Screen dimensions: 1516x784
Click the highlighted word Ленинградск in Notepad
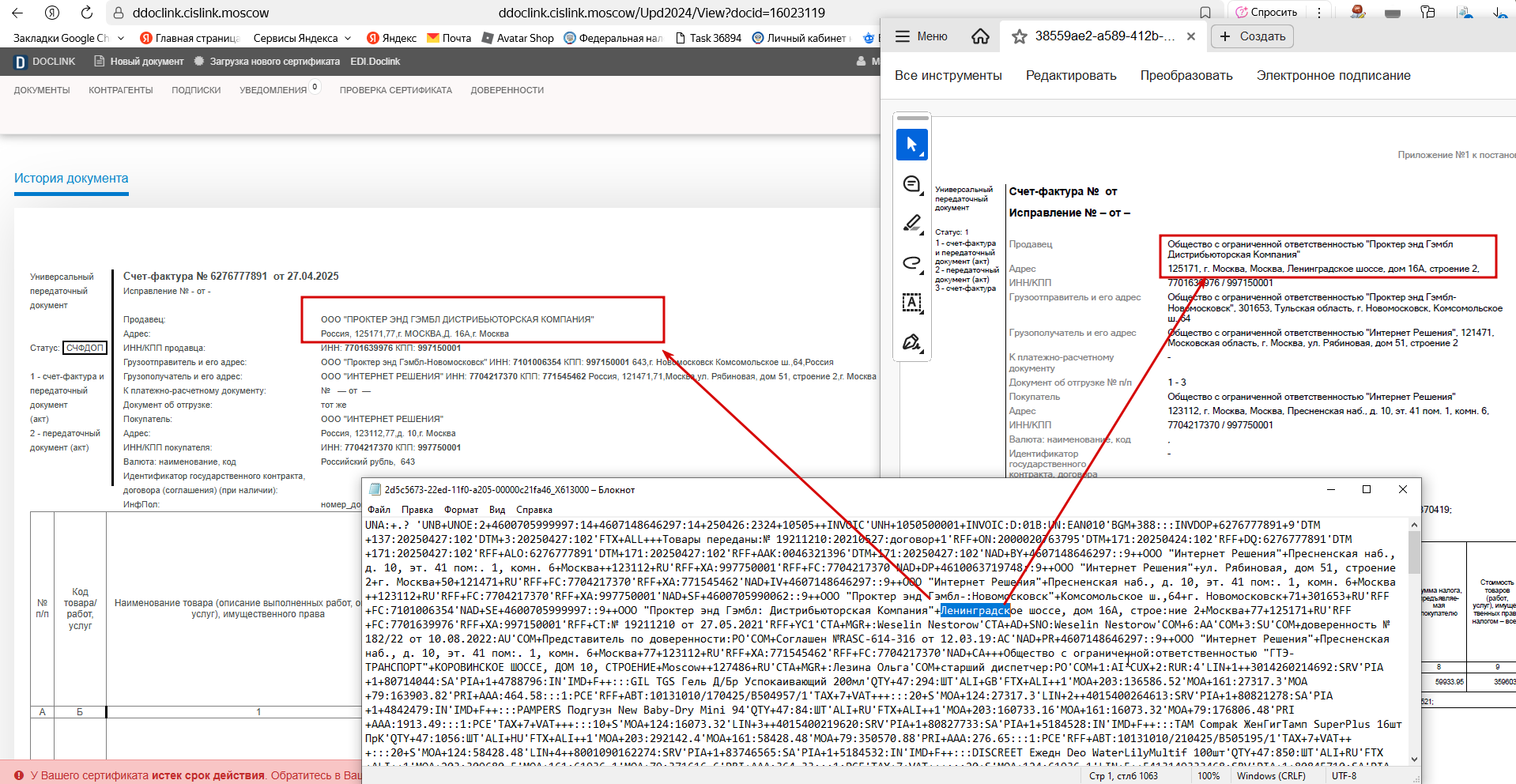[x=975, y=611]
